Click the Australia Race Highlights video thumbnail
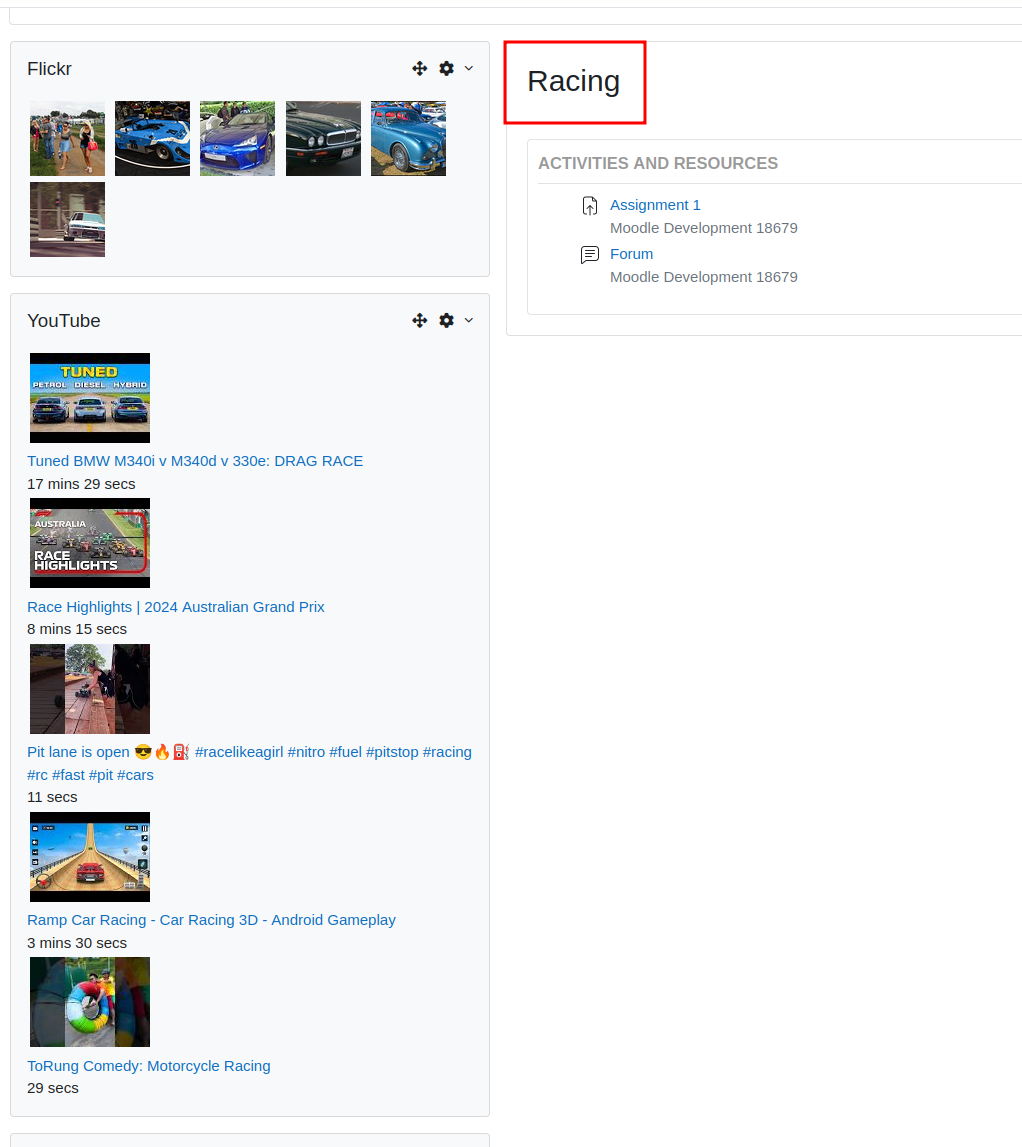Image resolution: width=1022 pixels, height=1147 pixels. 90,543
